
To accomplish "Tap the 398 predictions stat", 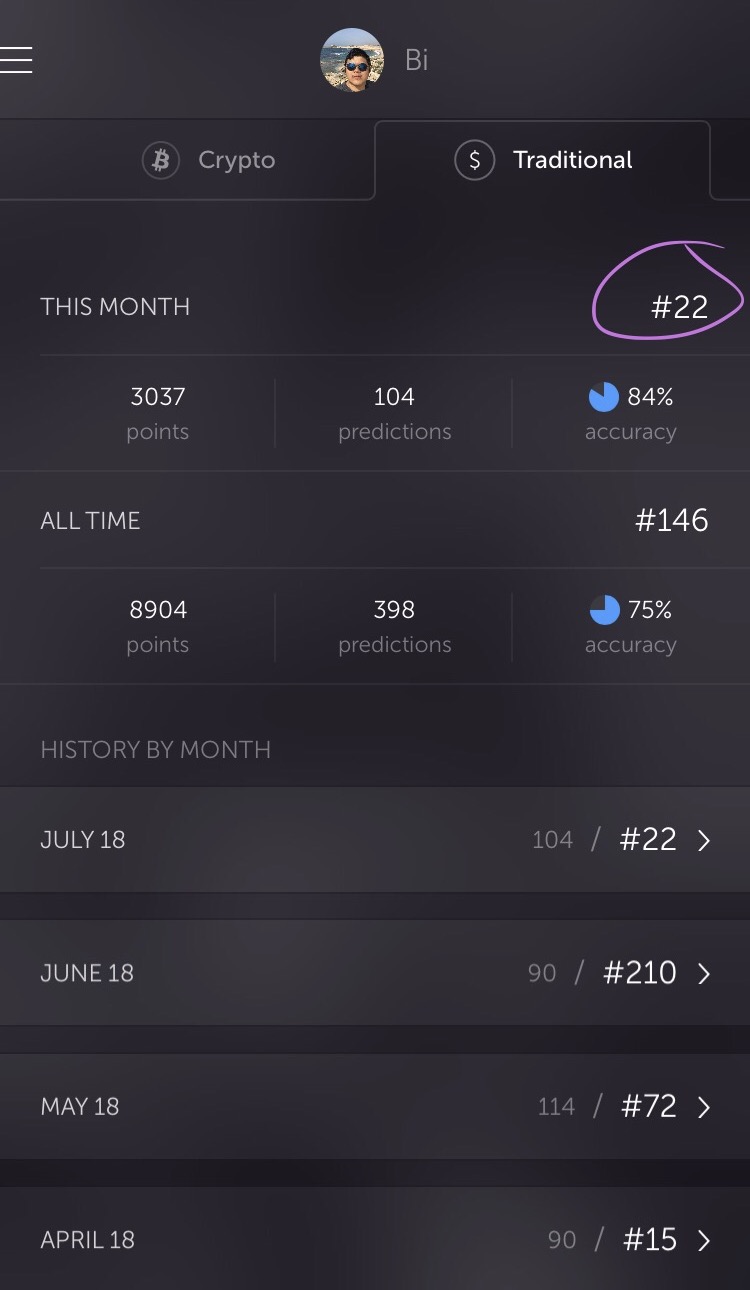I will [394, 626].
